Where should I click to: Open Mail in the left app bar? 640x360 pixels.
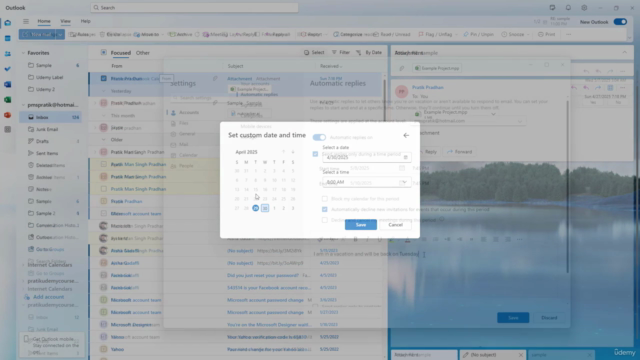(8, 23)
